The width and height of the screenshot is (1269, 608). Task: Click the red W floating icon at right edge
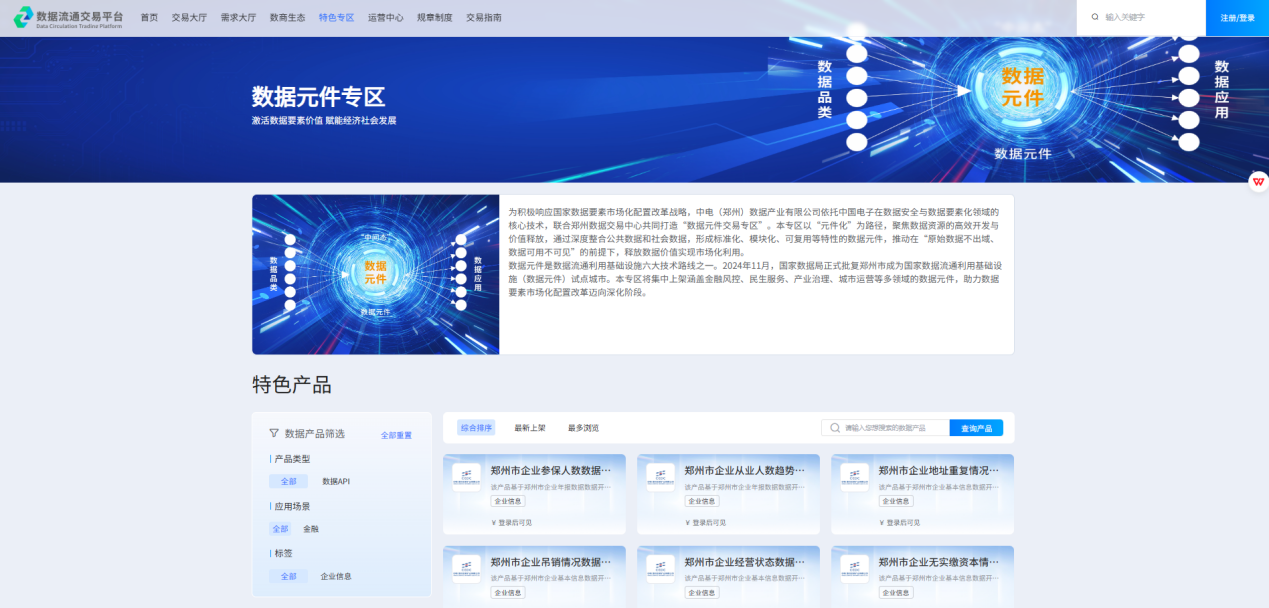click(1258, 181)
